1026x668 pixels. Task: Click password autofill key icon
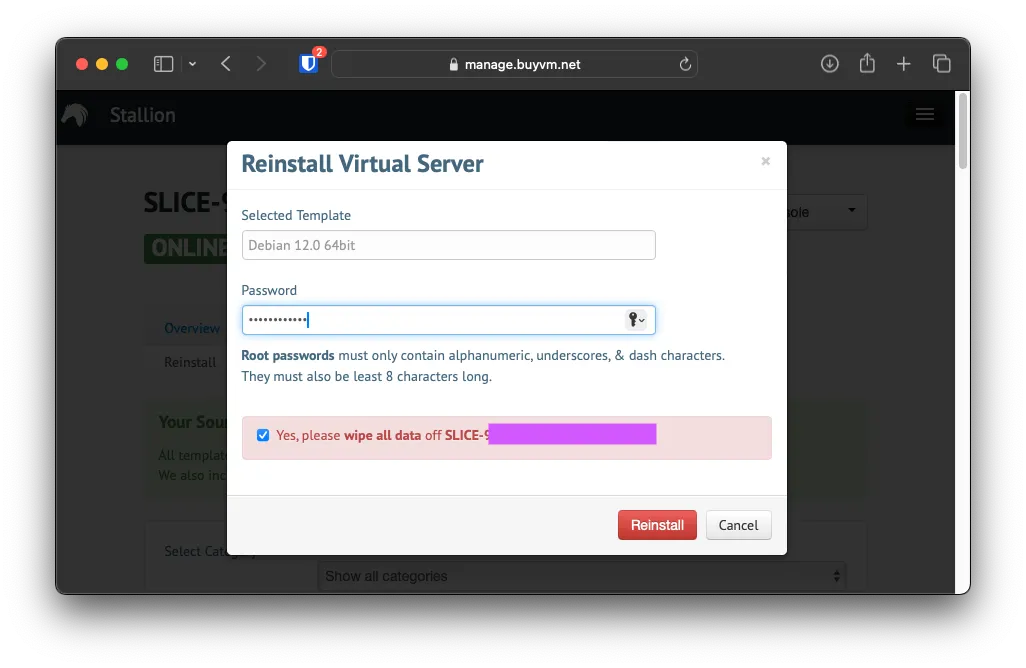[x=635, y=320]
